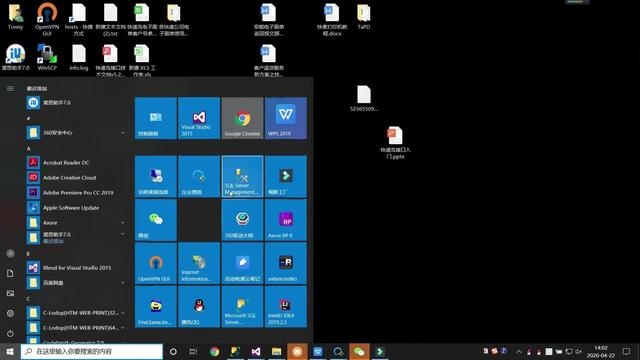Open the Axure RP 8 tile

pos(286,220)
